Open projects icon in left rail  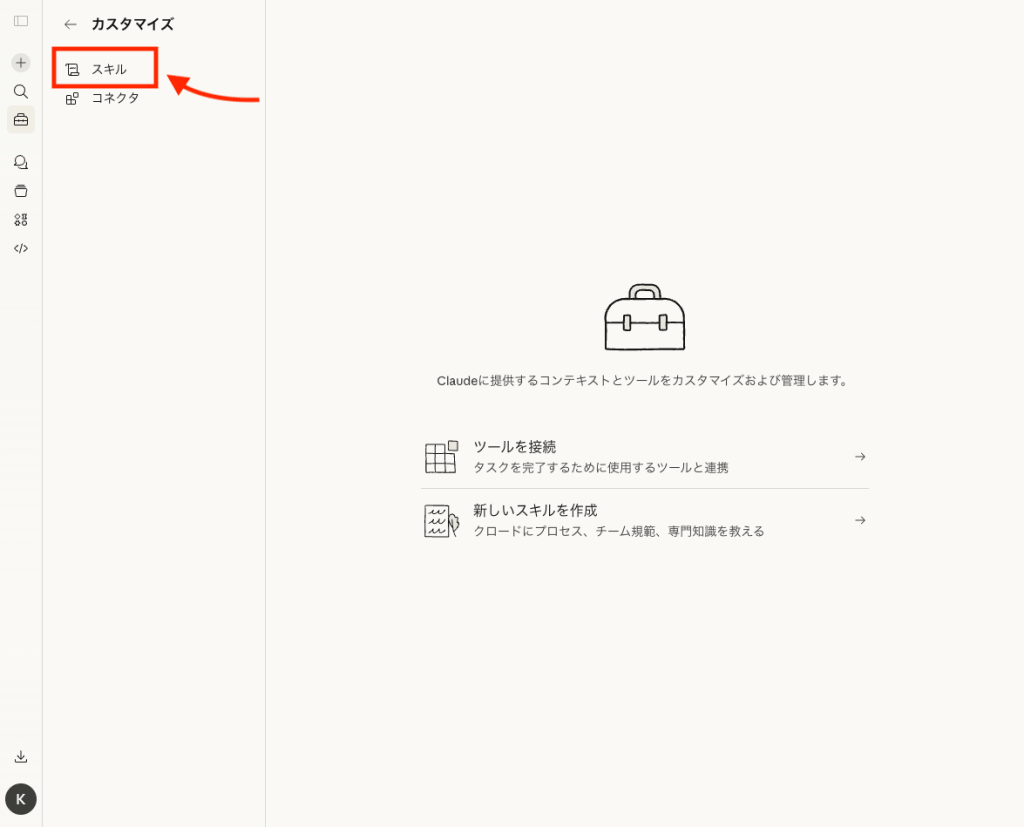coord(21,191)
